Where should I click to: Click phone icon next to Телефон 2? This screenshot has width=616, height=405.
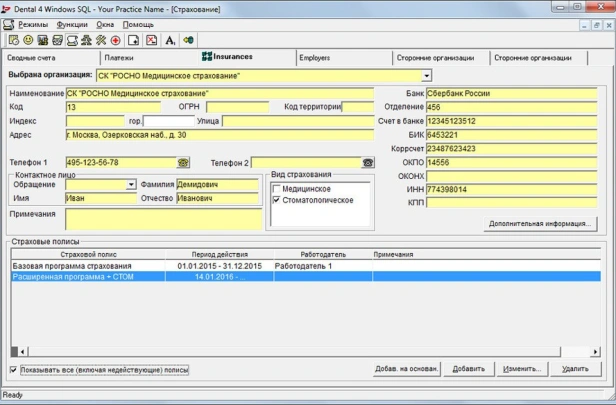tap(367, 162)
